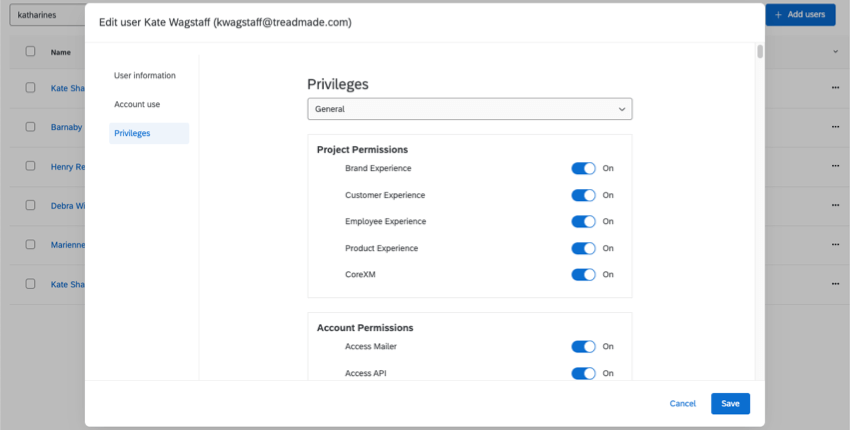Click the dialog's vertical scrollbar
850x430 pixels.
(x=760, y=52)
